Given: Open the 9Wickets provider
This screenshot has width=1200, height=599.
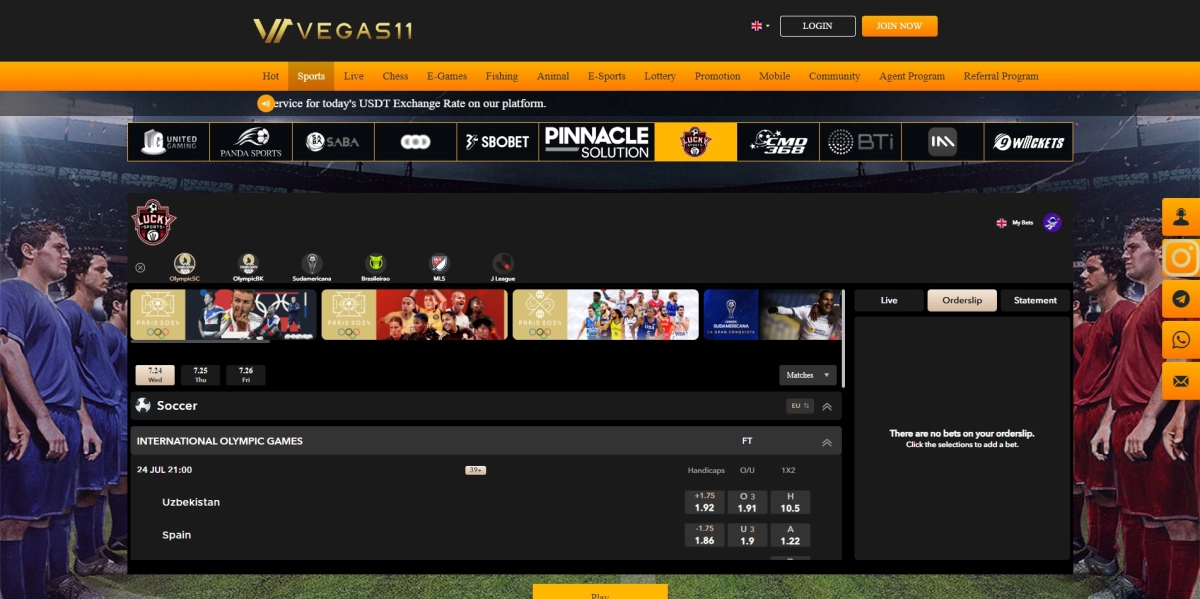Looking at the screenshot, I should pos(1028,142).
